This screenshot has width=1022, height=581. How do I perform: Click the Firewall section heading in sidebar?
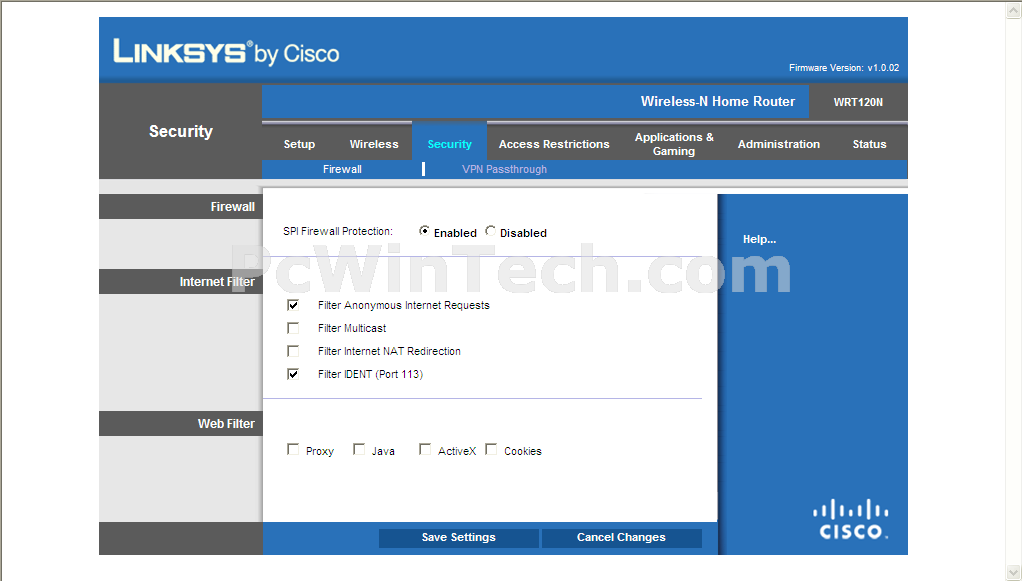233,207
